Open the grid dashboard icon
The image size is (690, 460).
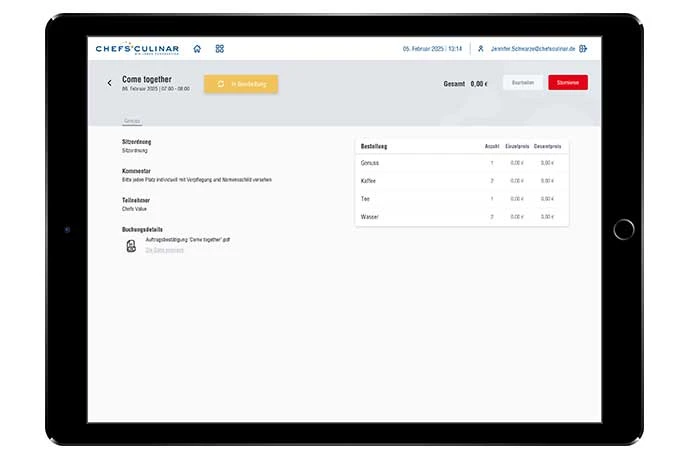(220, 48)
